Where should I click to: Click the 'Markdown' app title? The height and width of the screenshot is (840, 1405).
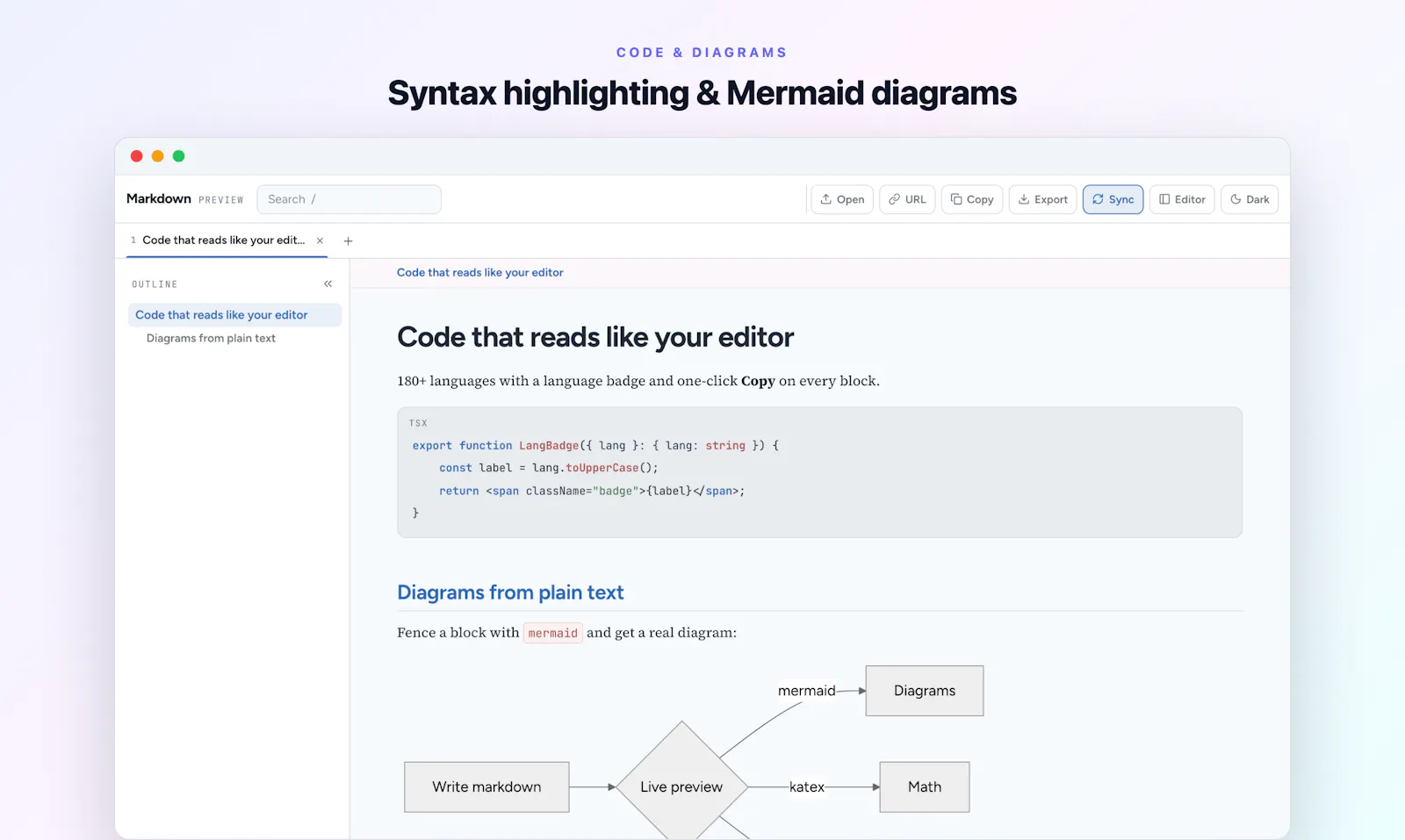pyautogui.click(x=159, y=198)
